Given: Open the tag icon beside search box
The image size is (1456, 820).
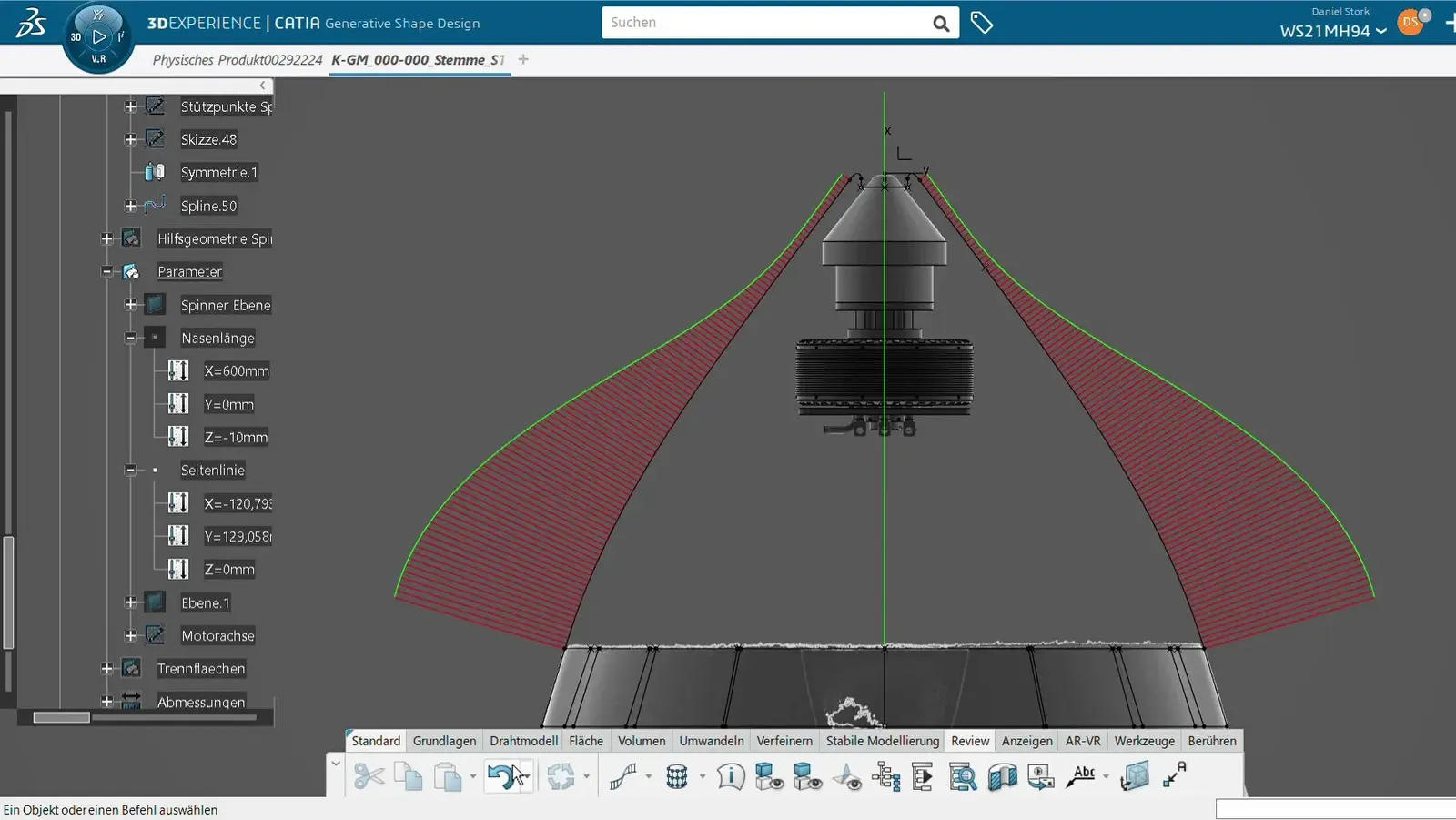Looking at the screenshot, I should [x=981, y=23].
